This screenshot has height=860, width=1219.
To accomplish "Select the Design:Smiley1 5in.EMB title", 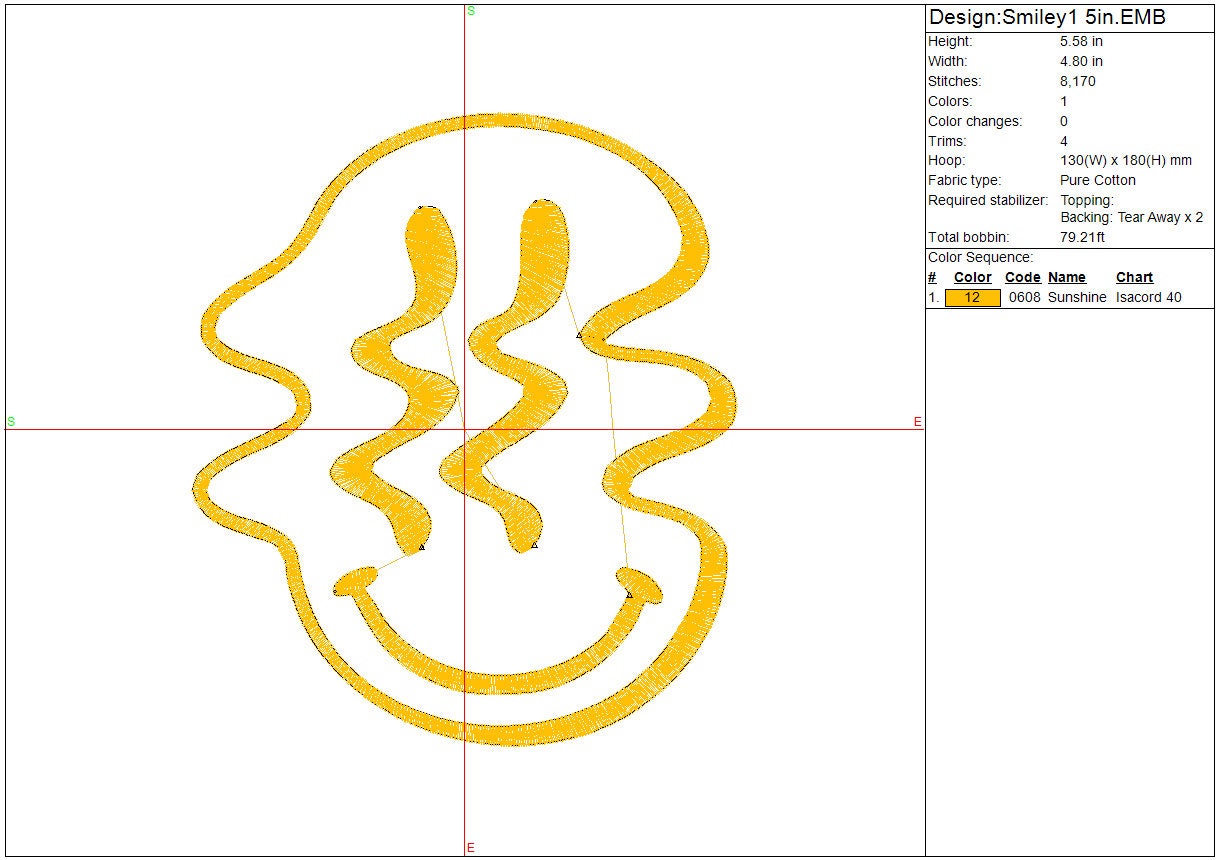I will 1047,18.
